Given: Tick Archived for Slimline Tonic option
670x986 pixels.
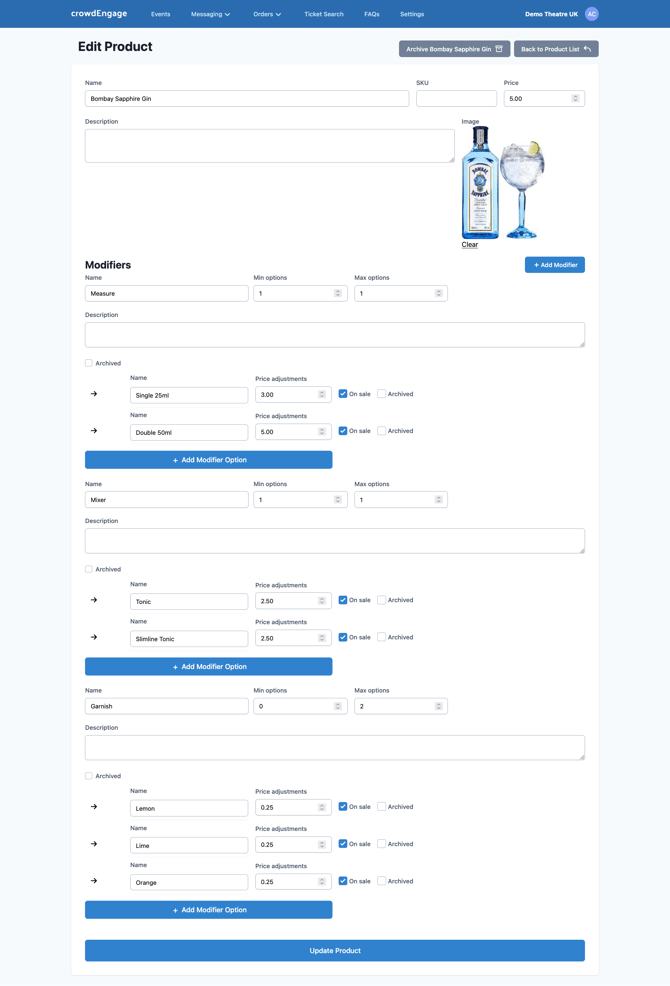Looking at the screenshot, I should (381, 637).
